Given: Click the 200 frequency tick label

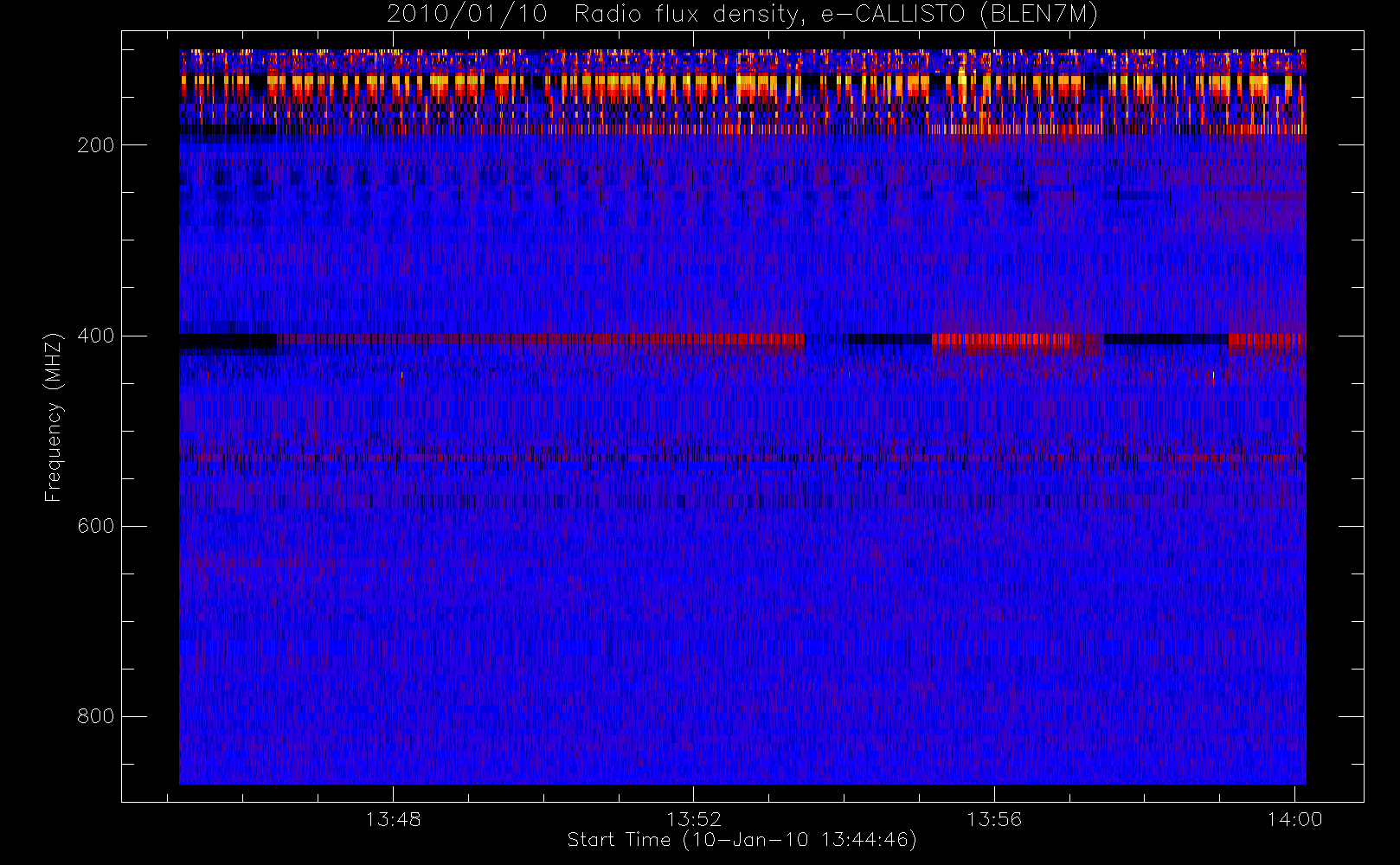Looking at the screenshot, I should [x=96, y=145].
